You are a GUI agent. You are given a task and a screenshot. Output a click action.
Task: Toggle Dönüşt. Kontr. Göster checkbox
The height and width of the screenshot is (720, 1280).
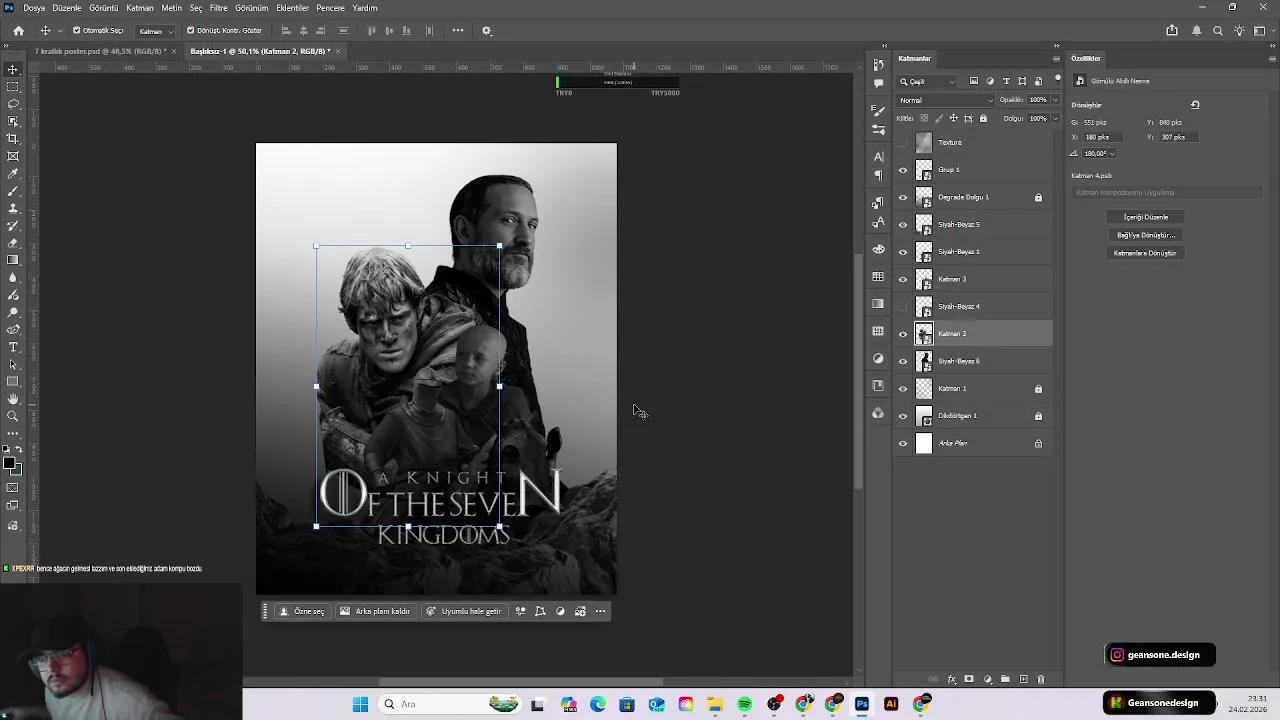[x=190, y=31]
